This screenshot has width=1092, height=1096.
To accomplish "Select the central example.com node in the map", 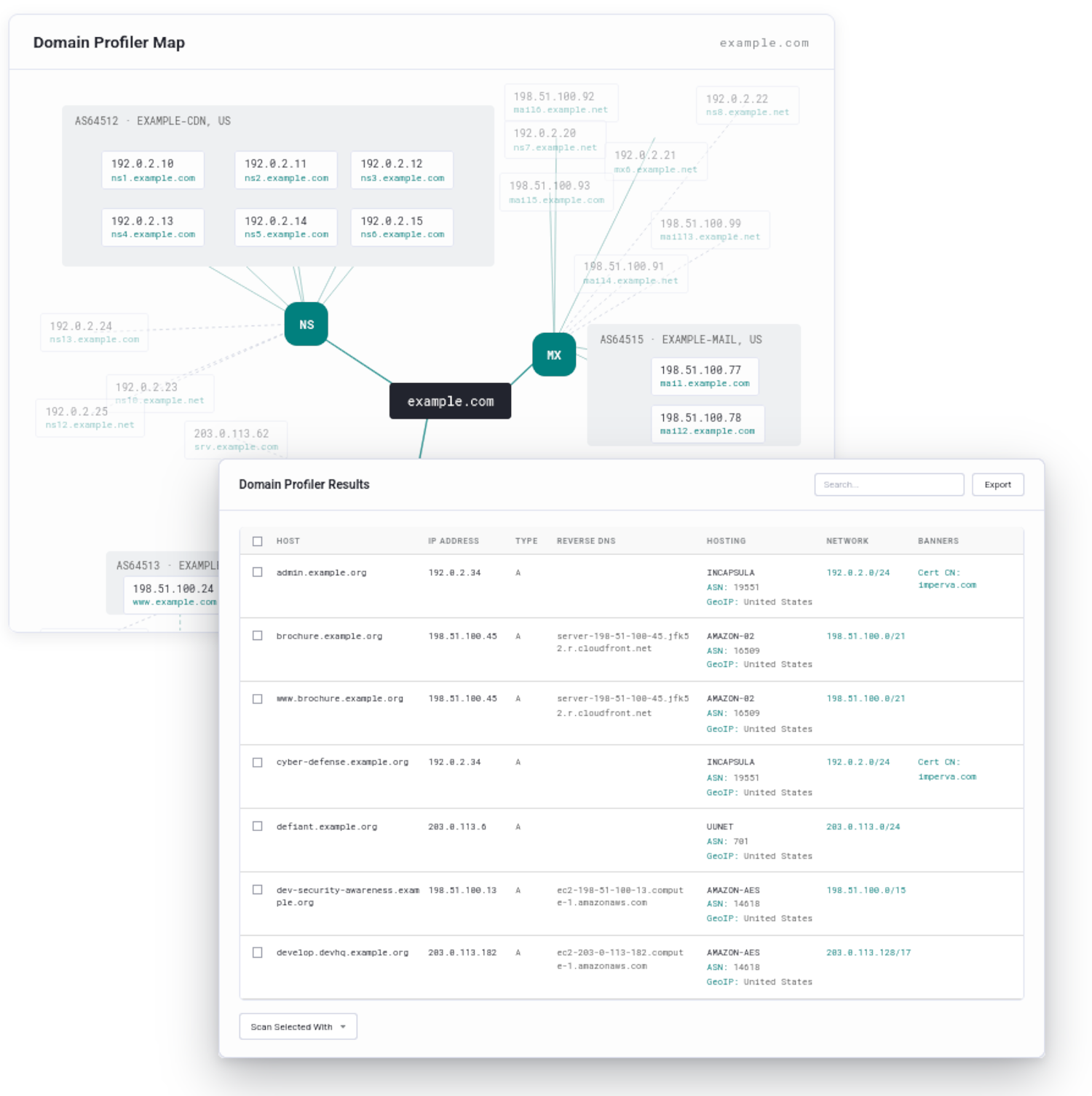I will 450,401.
